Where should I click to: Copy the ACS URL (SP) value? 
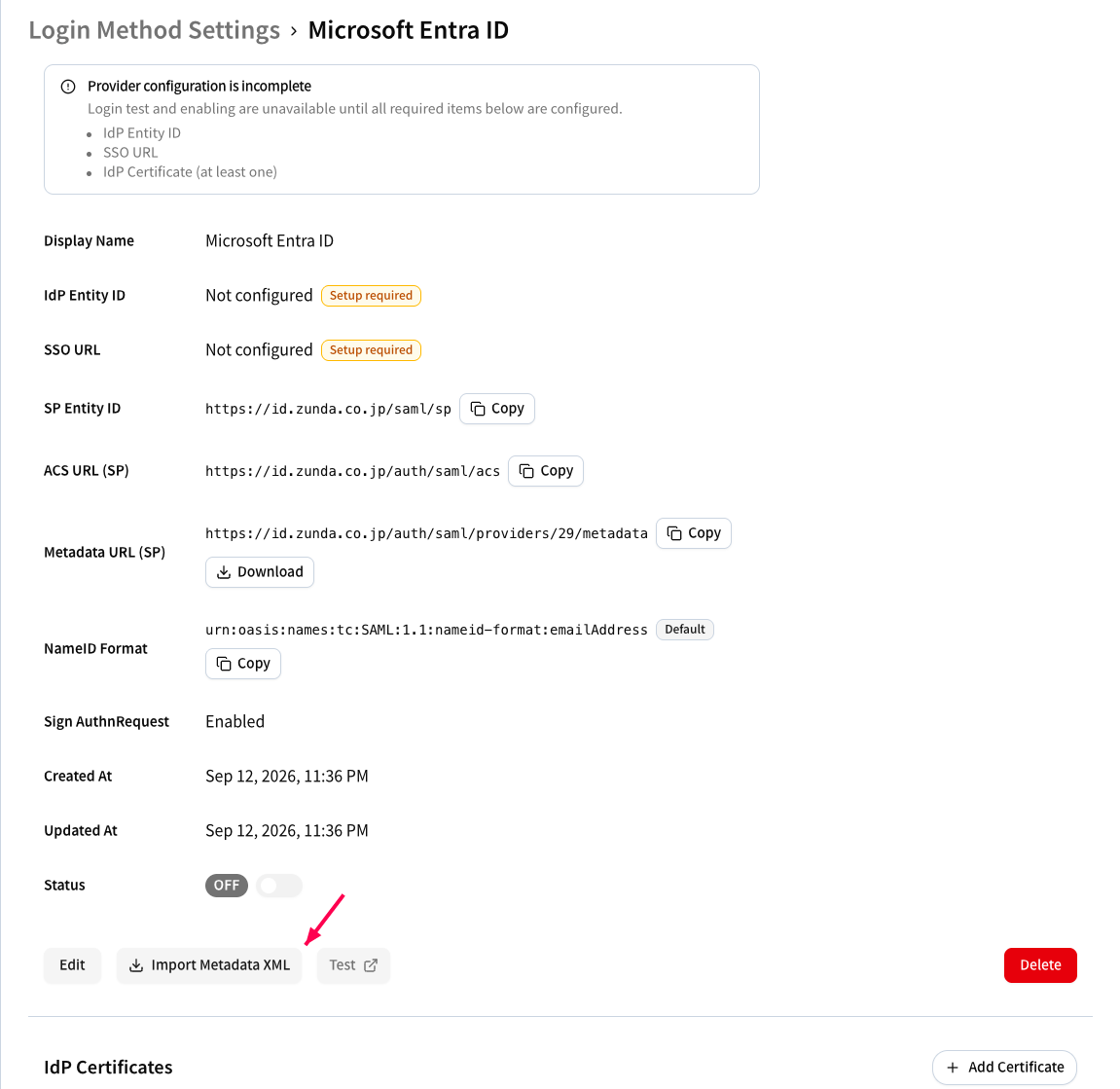pyautogui.click(x=546, y=471)
